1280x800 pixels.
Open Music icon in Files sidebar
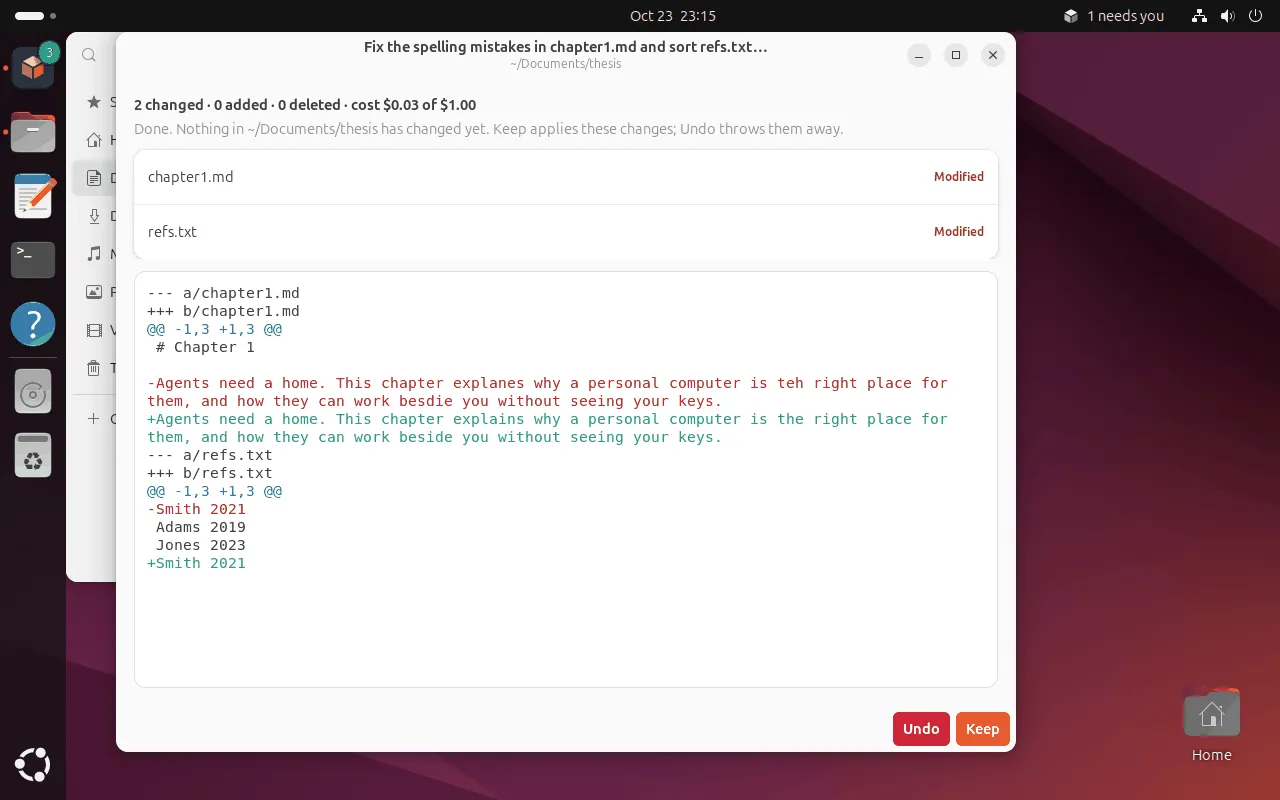[x=94, y=254]
